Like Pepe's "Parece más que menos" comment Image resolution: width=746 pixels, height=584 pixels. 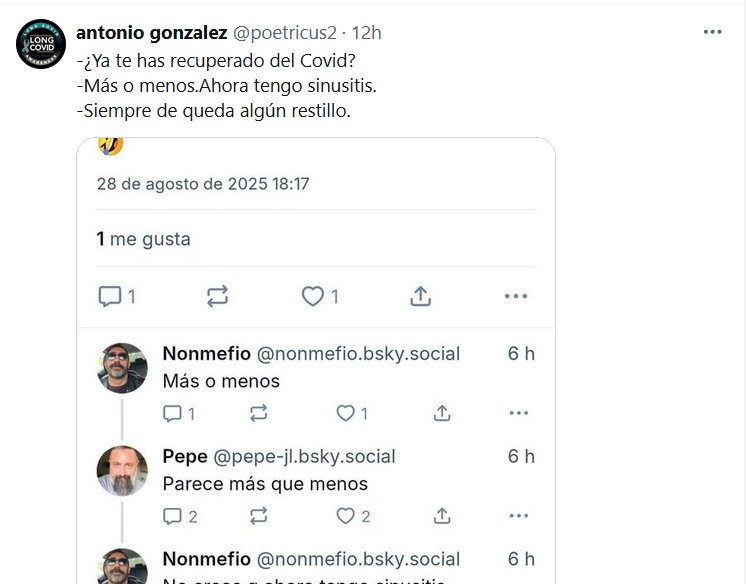pos(346,516)
